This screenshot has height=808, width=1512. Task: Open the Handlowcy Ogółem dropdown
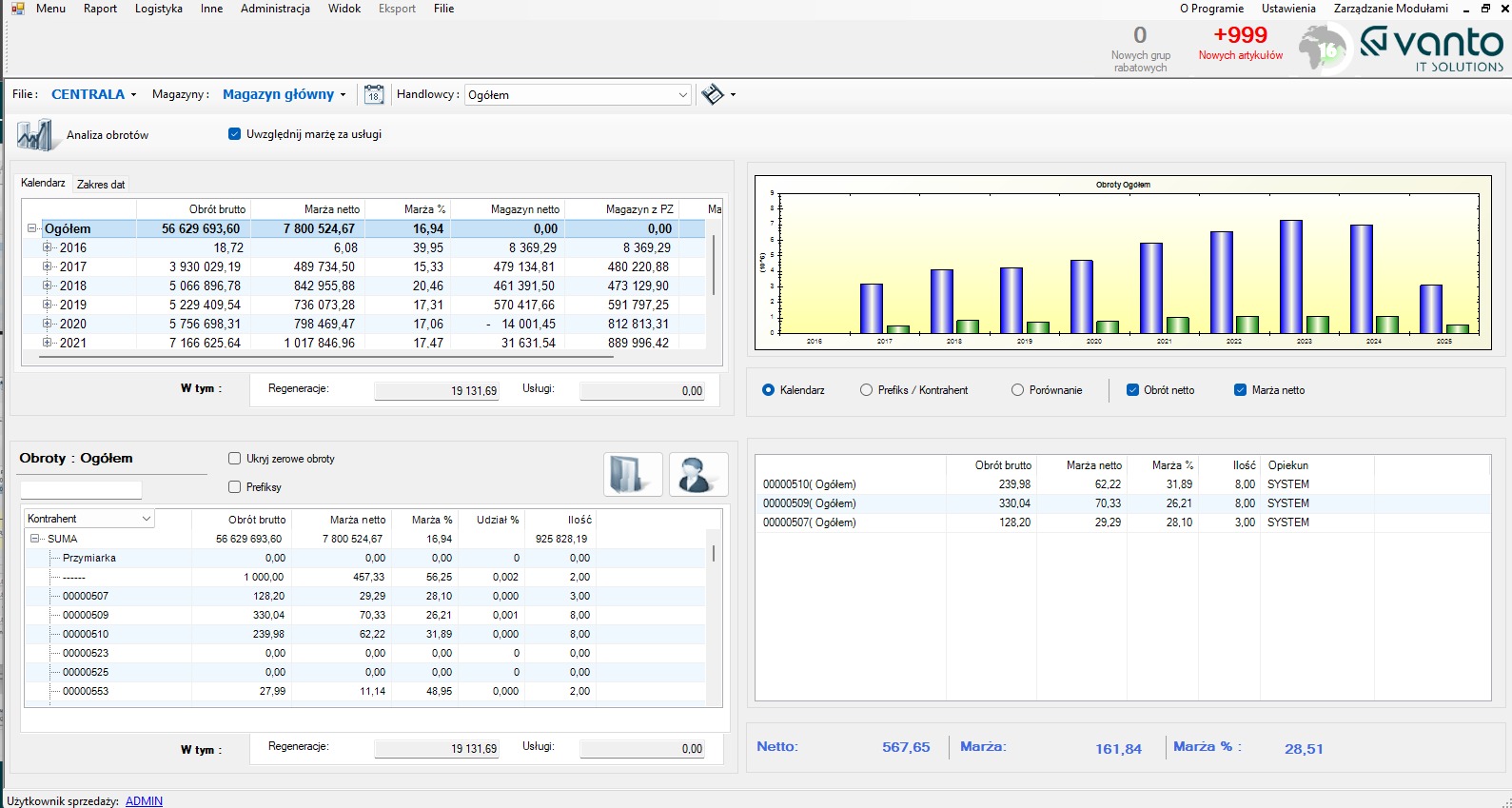click(x=682, y=95)
